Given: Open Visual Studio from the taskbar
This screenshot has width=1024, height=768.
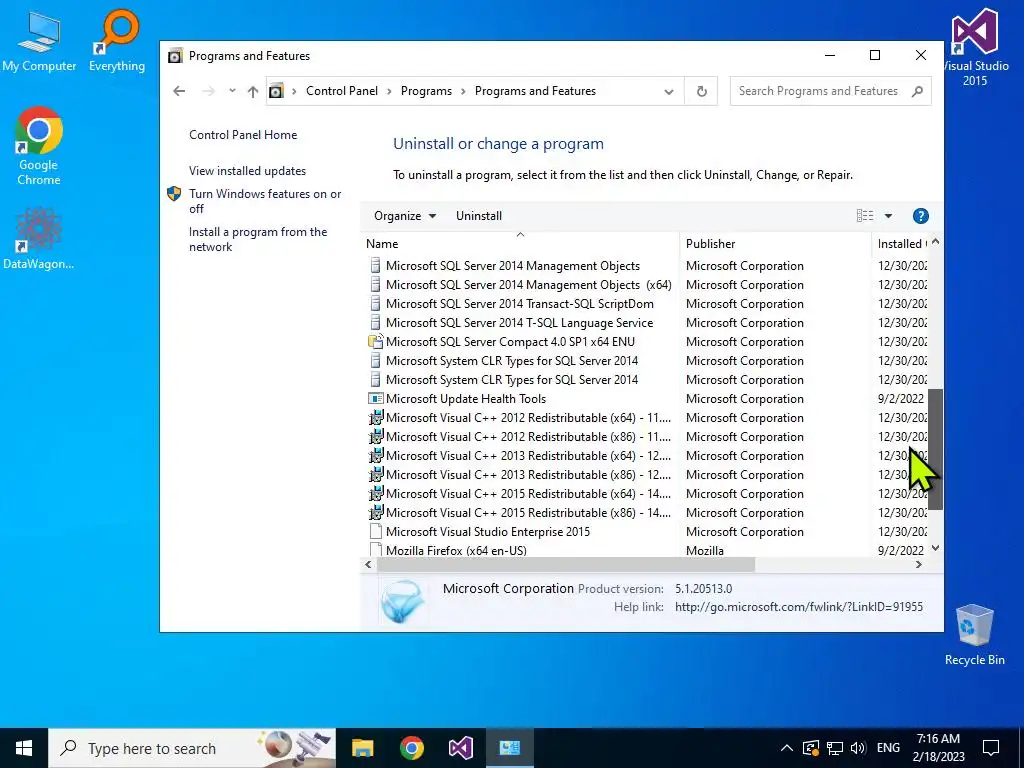Looking at the screenshot, I should click(460, 748).
